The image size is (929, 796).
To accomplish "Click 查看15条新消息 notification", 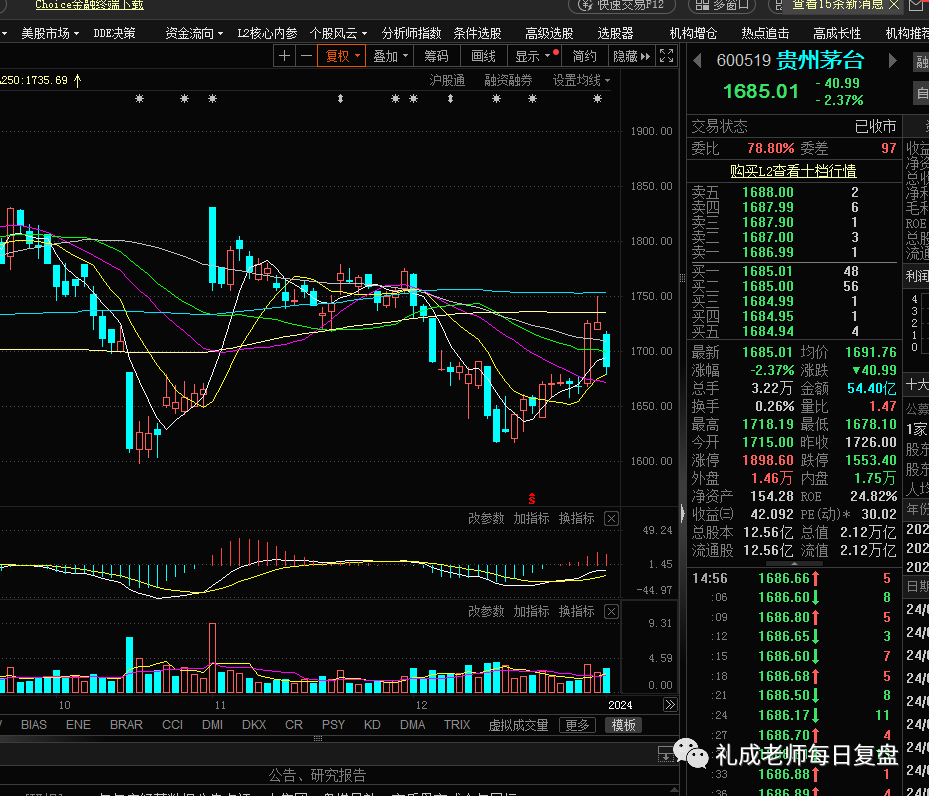I will [837, 5].
